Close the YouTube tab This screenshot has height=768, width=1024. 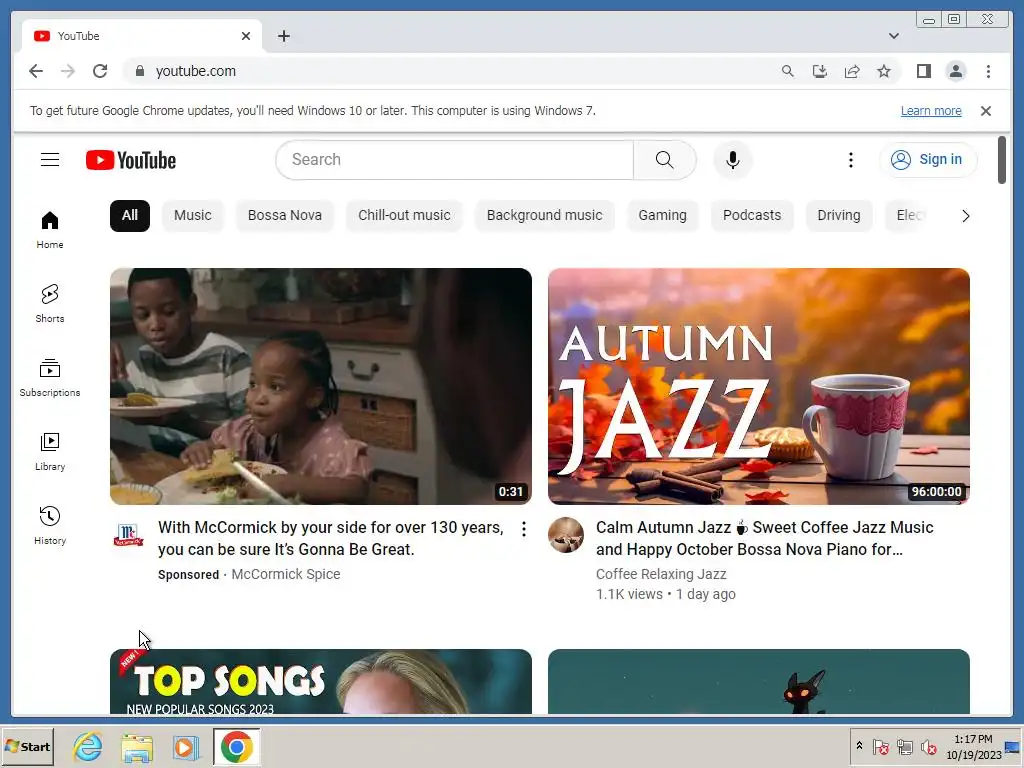click(x=246, y=36)
